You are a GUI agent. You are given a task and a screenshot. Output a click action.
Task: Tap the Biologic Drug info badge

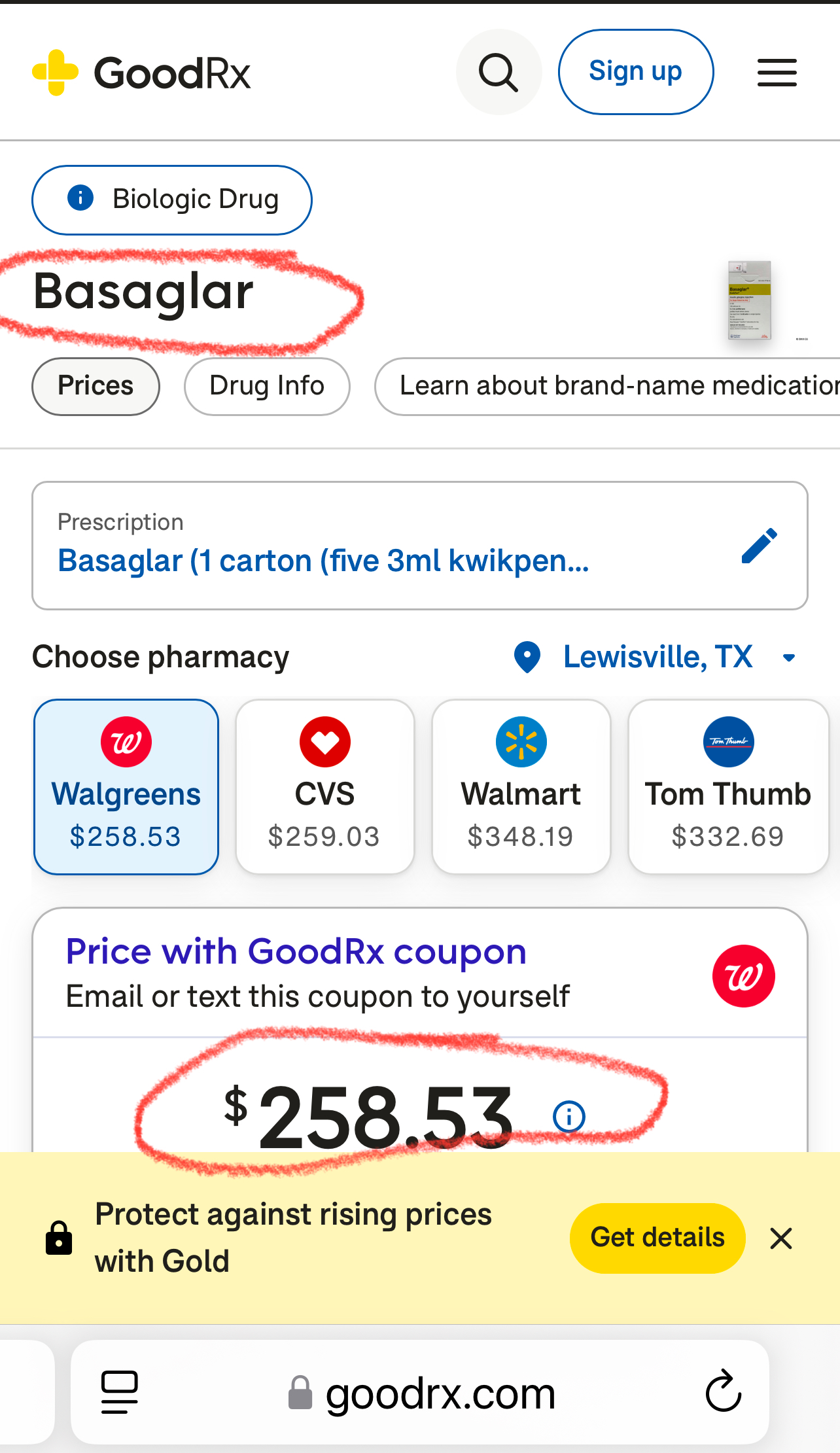pyautogui.click(x=172, y=200)
